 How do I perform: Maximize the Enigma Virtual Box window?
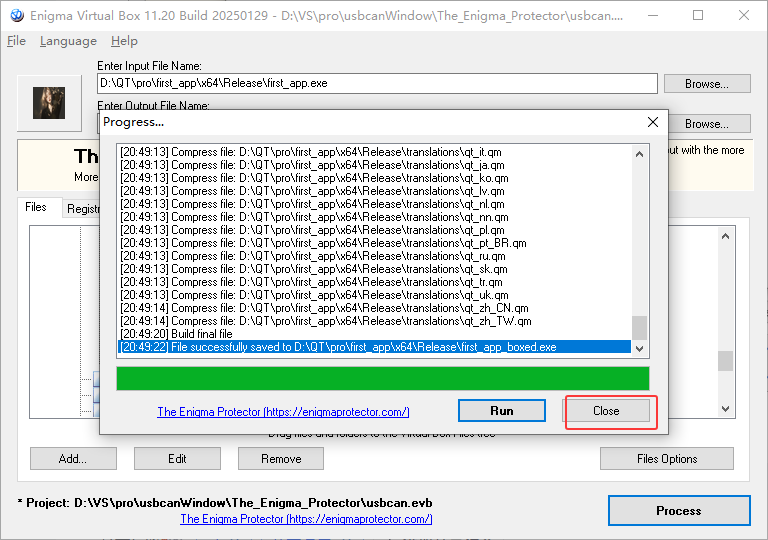[x=698, y=16]
